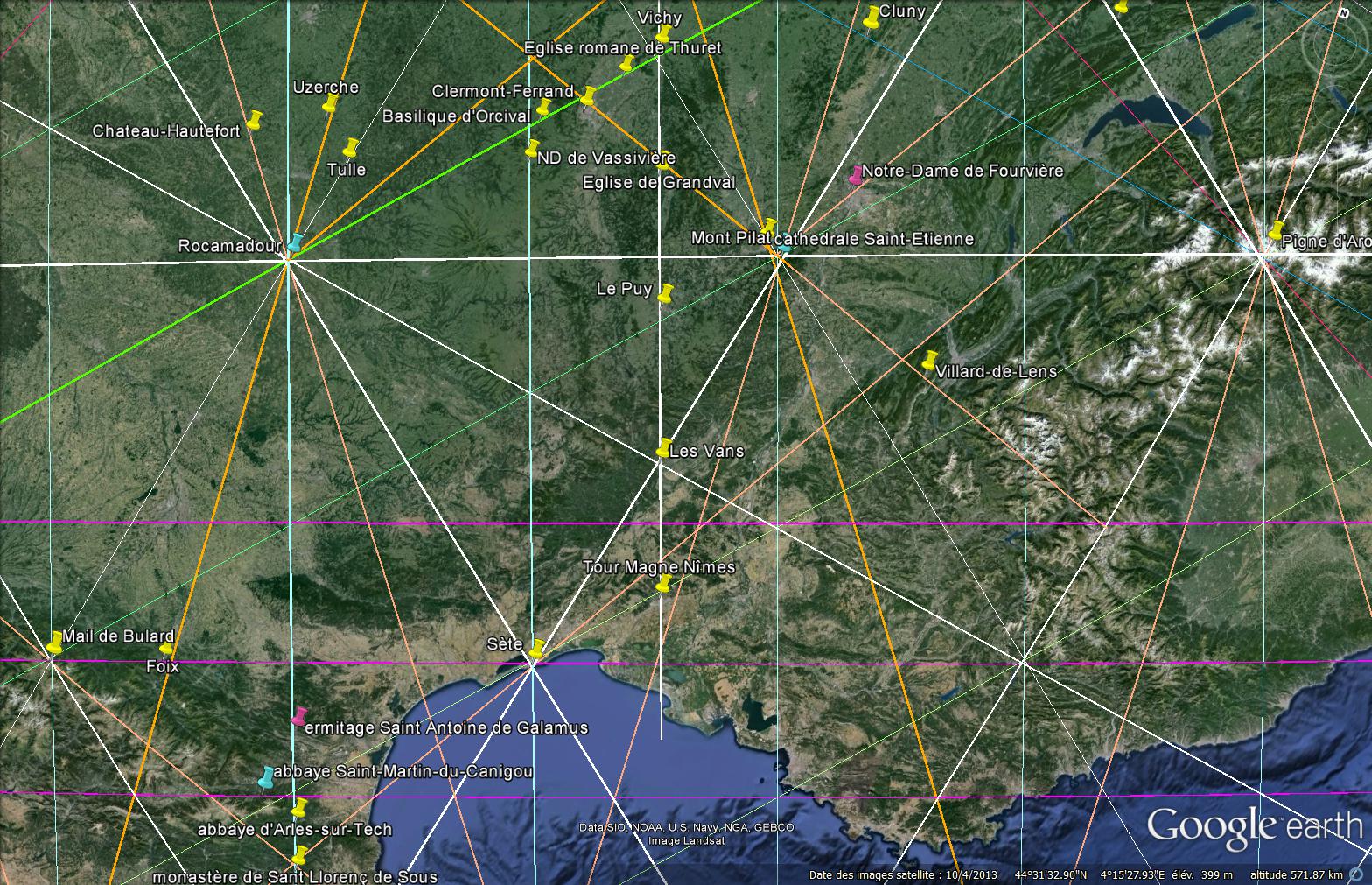Click the Vichy yellow pushpin

(x=664, y=33)
